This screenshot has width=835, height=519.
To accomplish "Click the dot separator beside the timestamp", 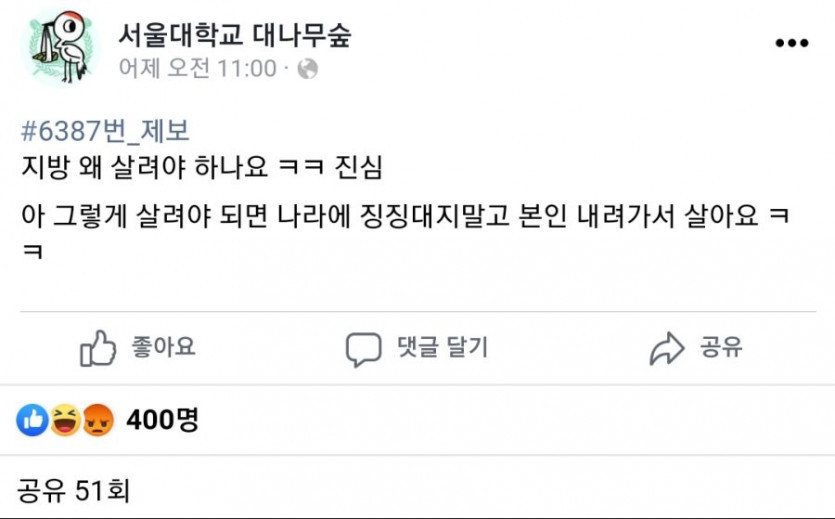I will [286, 69].
